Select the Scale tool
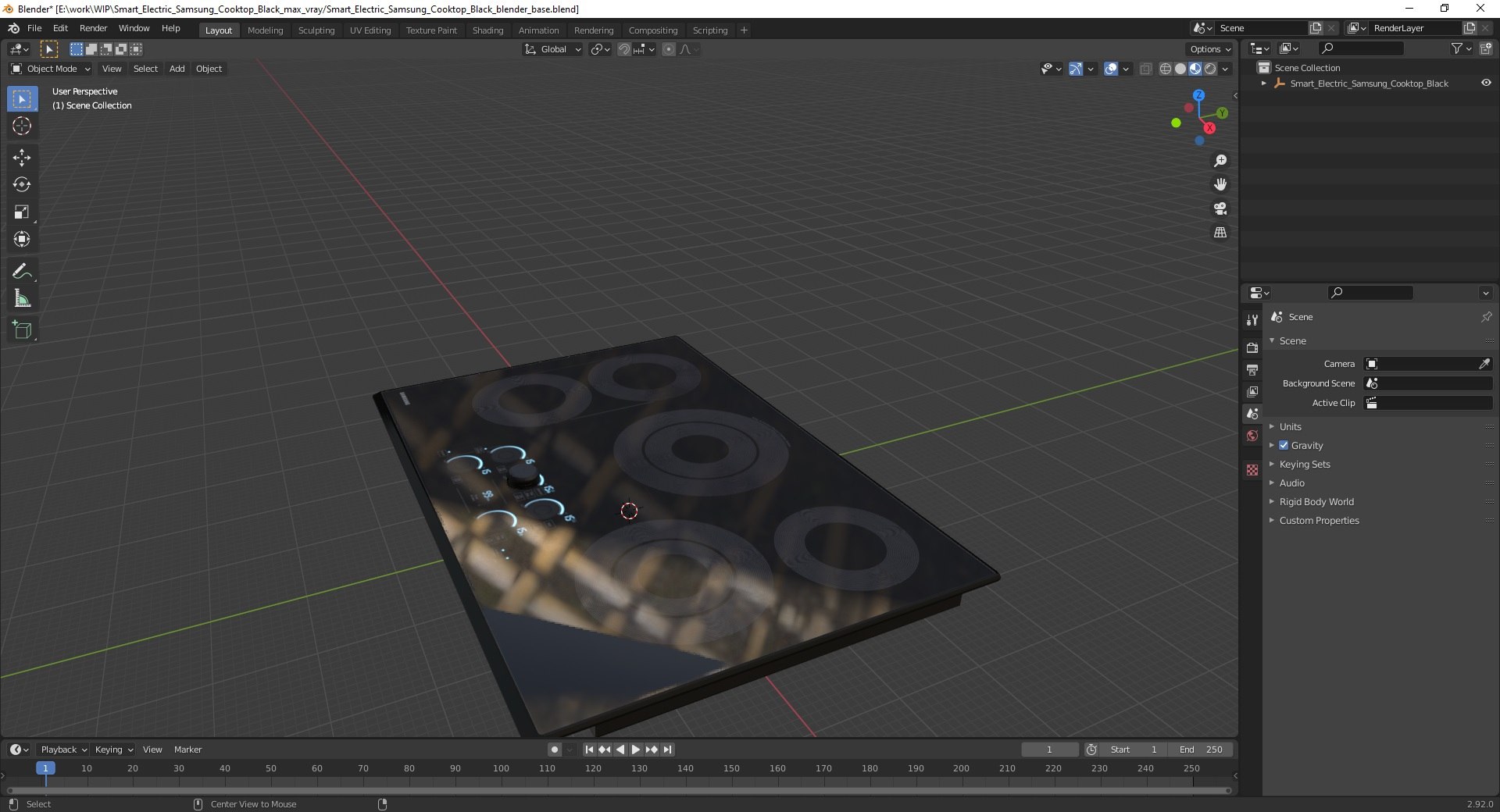The width and height of the screenshot is (1500, 812). [x=22, y=212]
